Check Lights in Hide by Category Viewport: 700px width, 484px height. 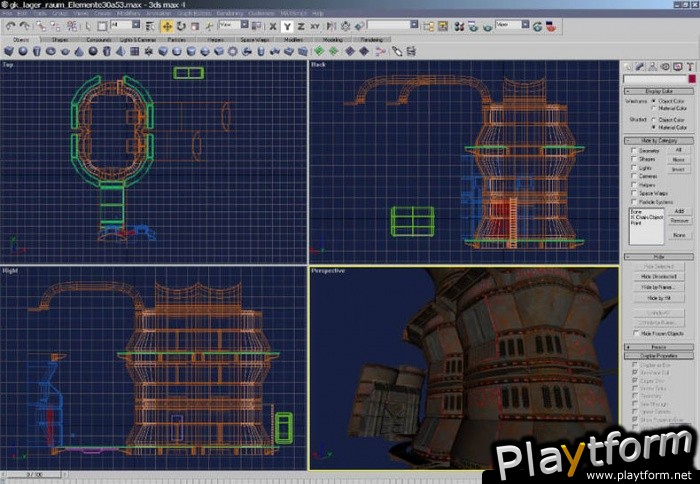click(633, 168)
